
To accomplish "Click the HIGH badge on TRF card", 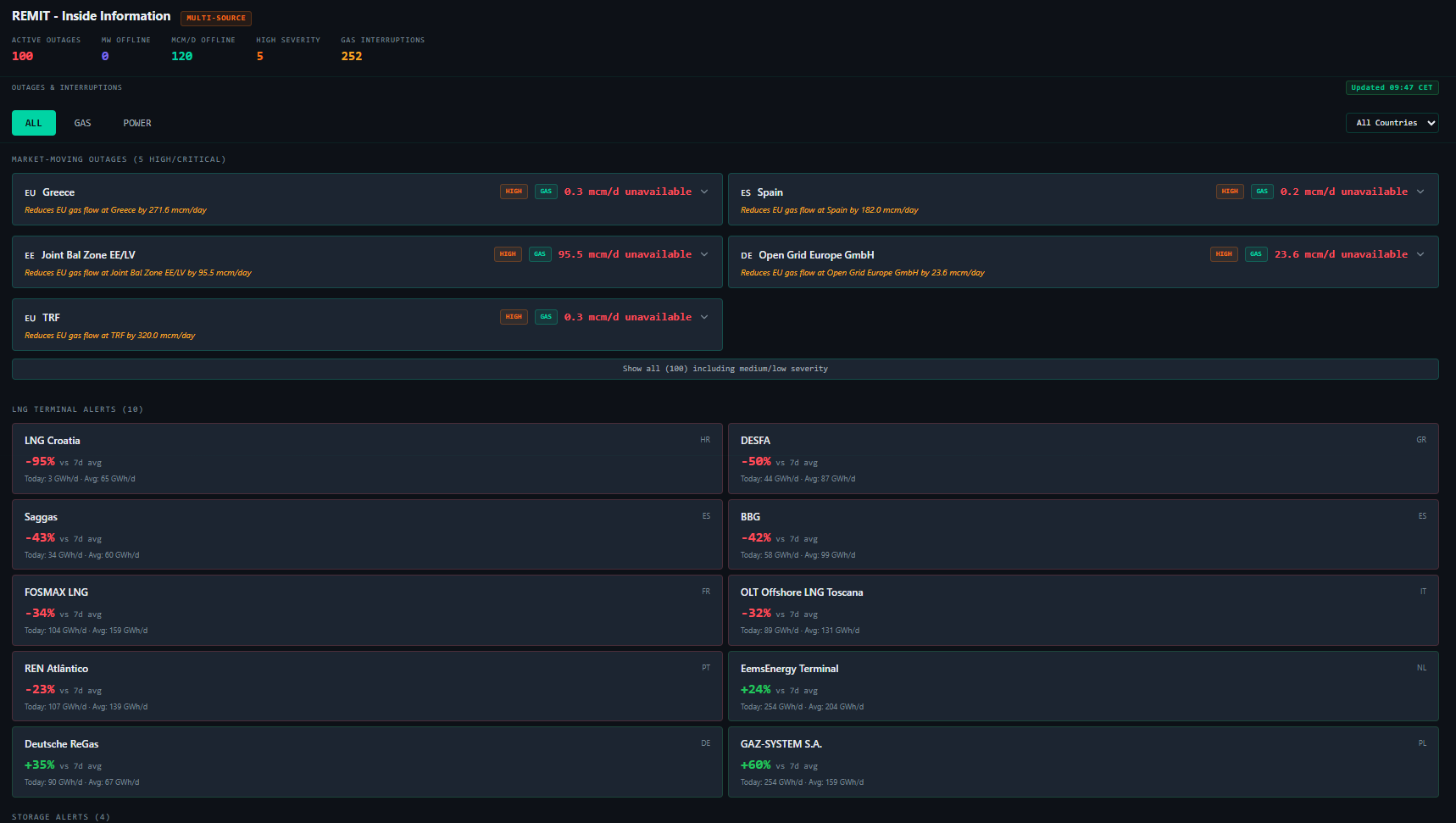I will pos(514,317).
